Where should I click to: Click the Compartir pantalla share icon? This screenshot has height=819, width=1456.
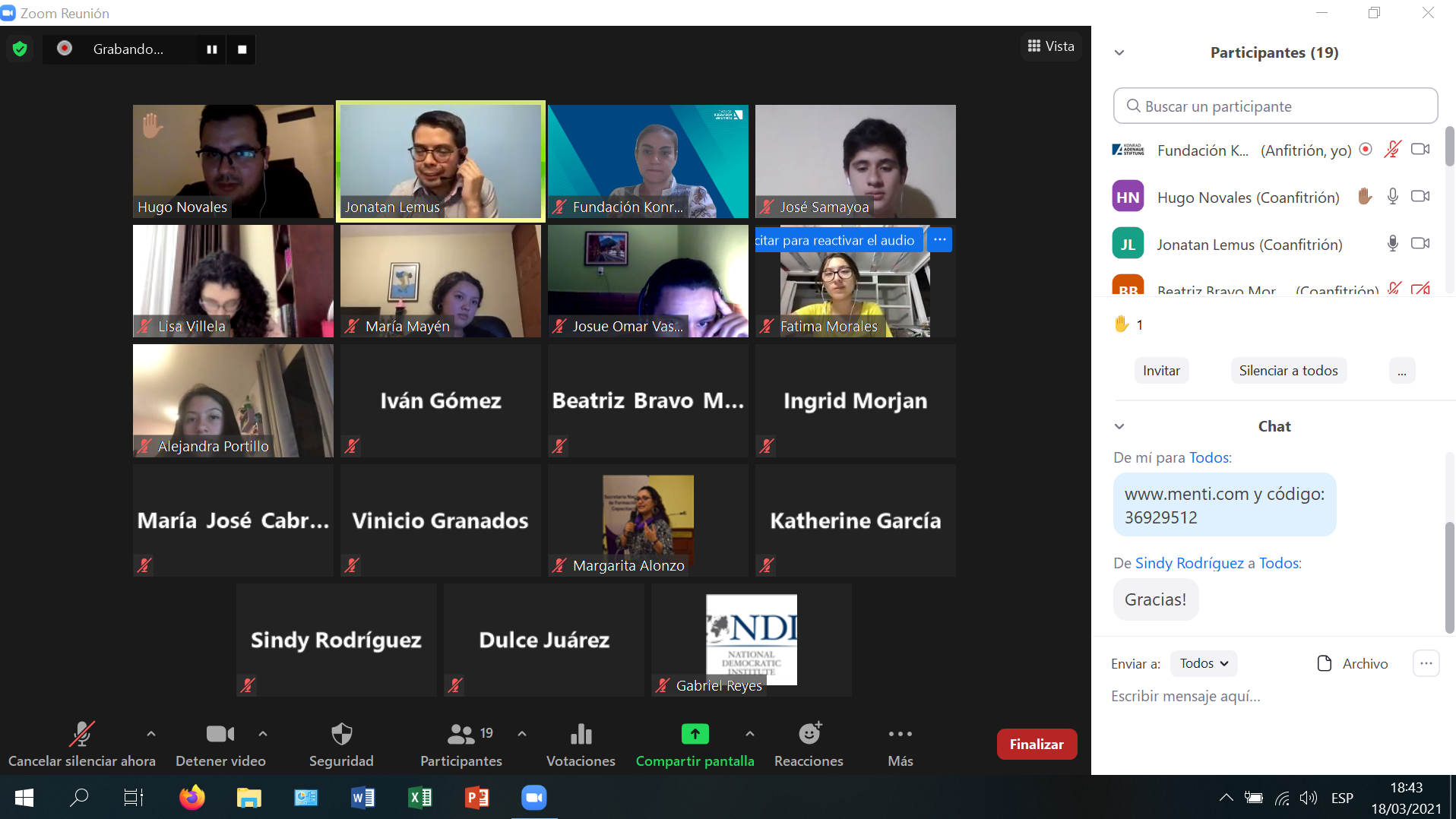[x=695, y=734]
